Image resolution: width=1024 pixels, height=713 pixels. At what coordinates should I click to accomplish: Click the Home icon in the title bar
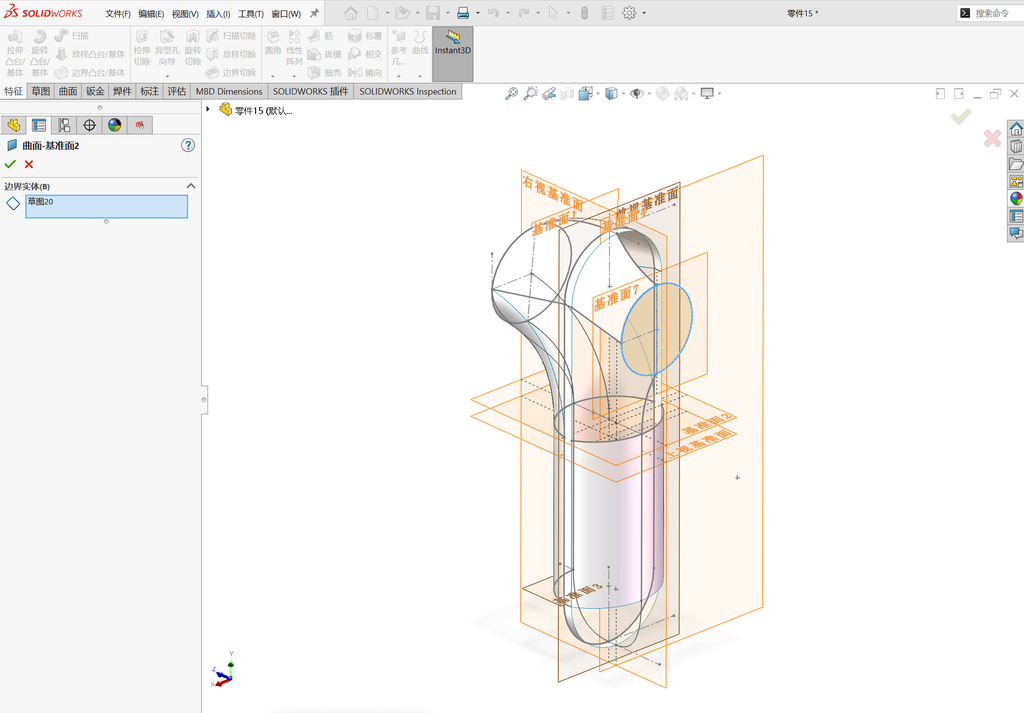coord(351,13)
